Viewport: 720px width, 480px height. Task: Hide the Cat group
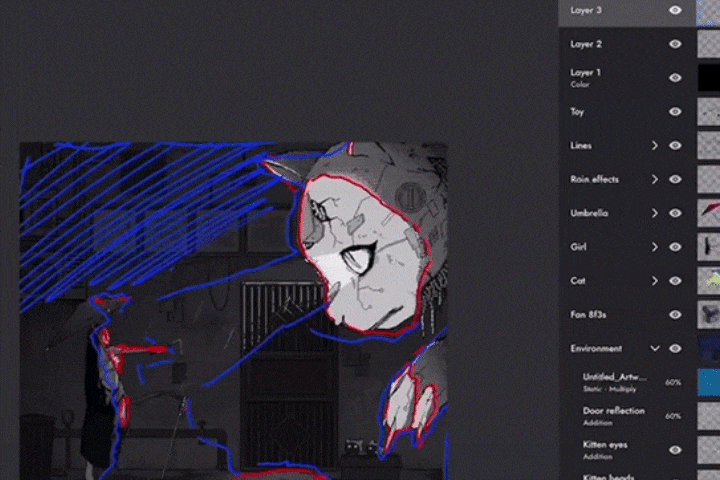click(675, 281)
